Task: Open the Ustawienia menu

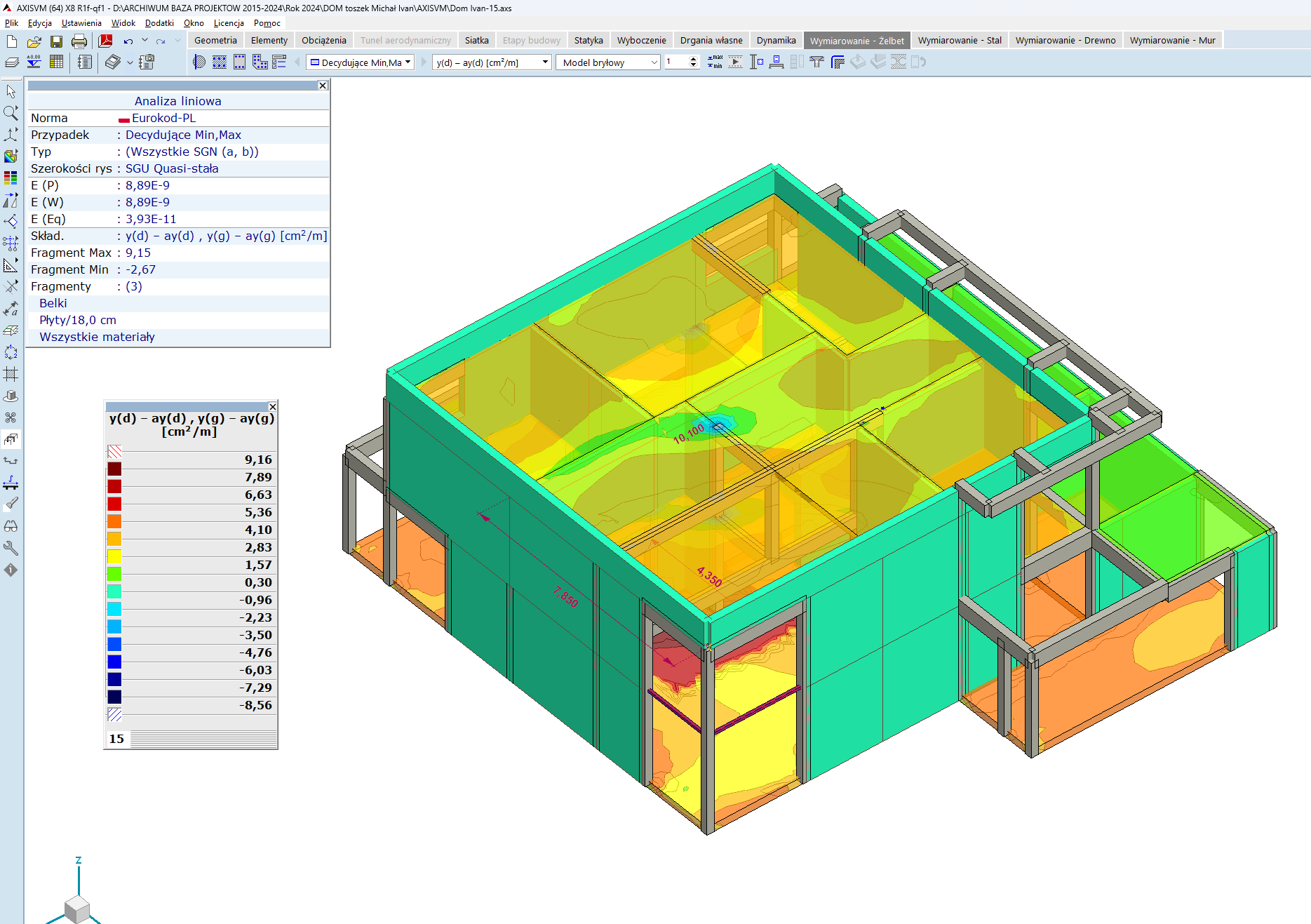Action: pyautogui.click(x=81, y=23)
